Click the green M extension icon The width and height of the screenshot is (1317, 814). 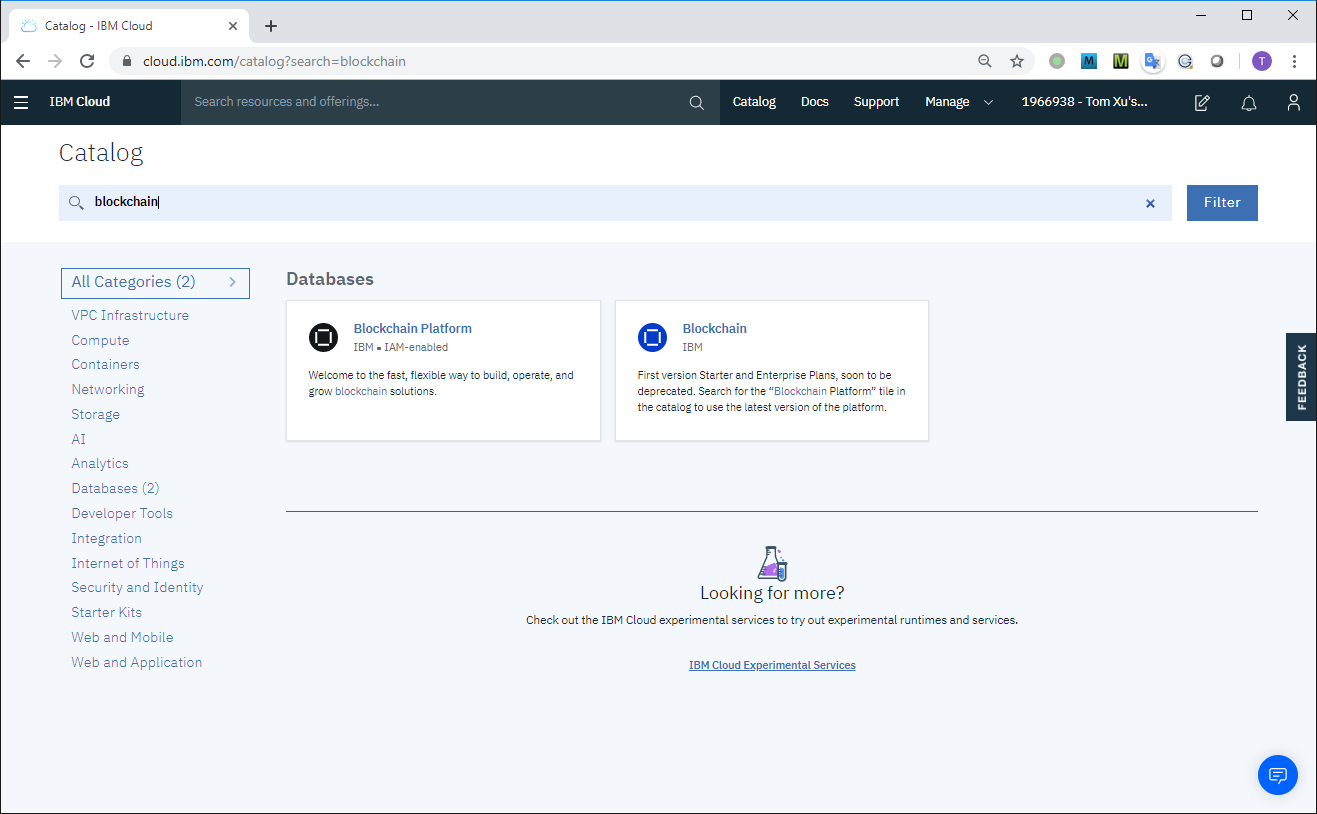point(1121,61)
